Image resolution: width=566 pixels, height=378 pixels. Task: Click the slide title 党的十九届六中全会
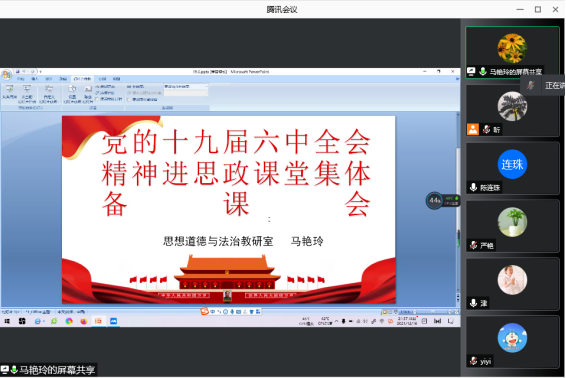click(x=235, y=142)
